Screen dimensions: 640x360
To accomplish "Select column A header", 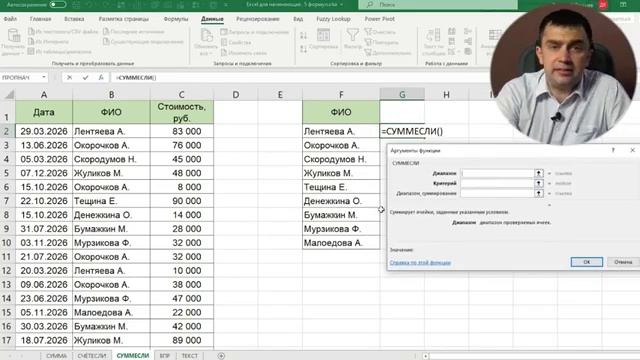I will click(44, 95).
